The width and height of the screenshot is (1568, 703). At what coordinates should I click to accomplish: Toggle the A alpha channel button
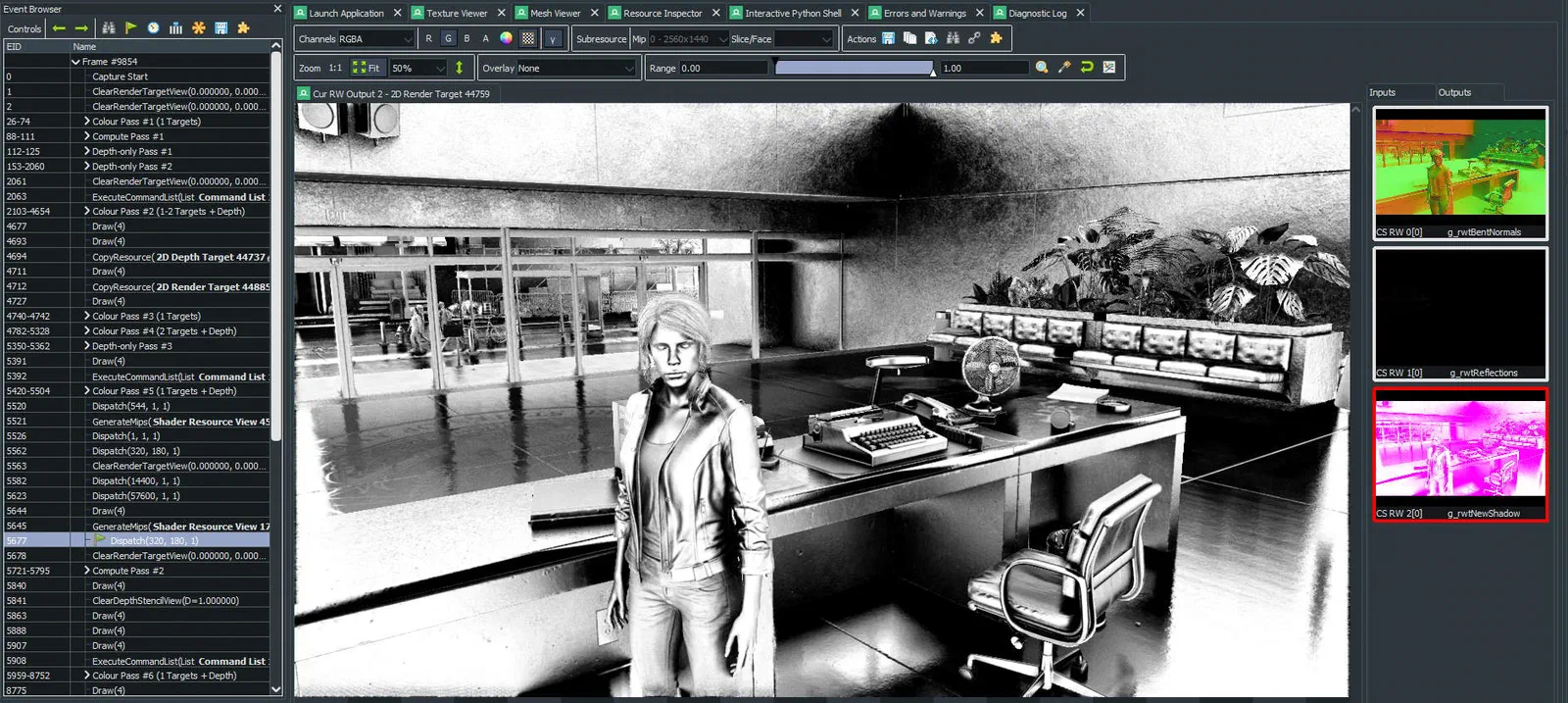pos(485,38)
